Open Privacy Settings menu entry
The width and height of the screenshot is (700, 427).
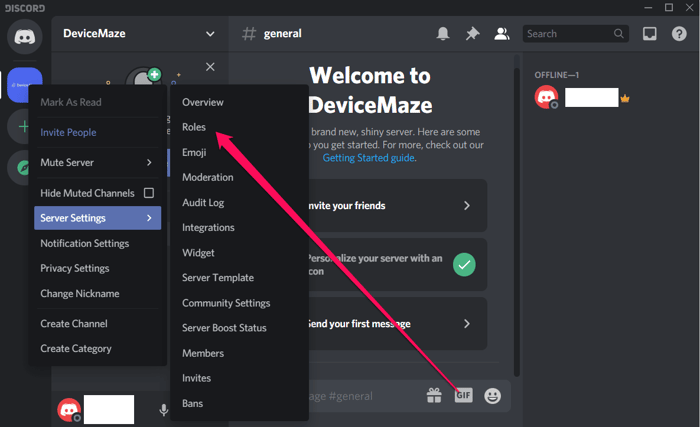(x=97, y=268)
